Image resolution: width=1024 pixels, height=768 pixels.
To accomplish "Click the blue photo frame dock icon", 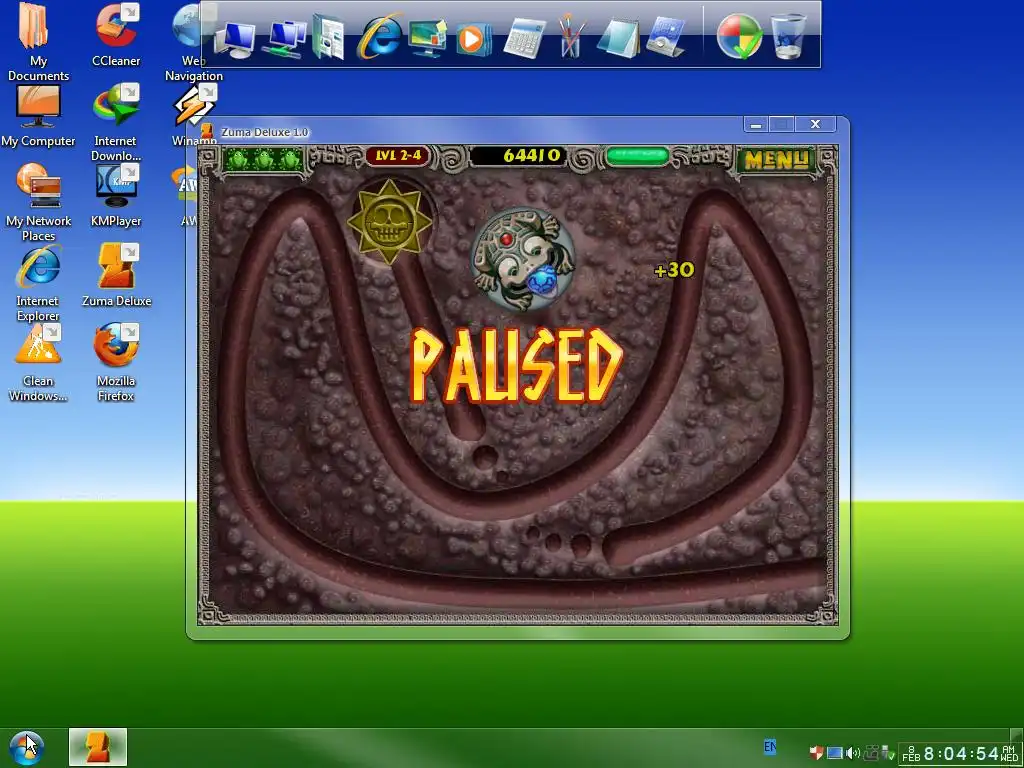I will [665, 37].
